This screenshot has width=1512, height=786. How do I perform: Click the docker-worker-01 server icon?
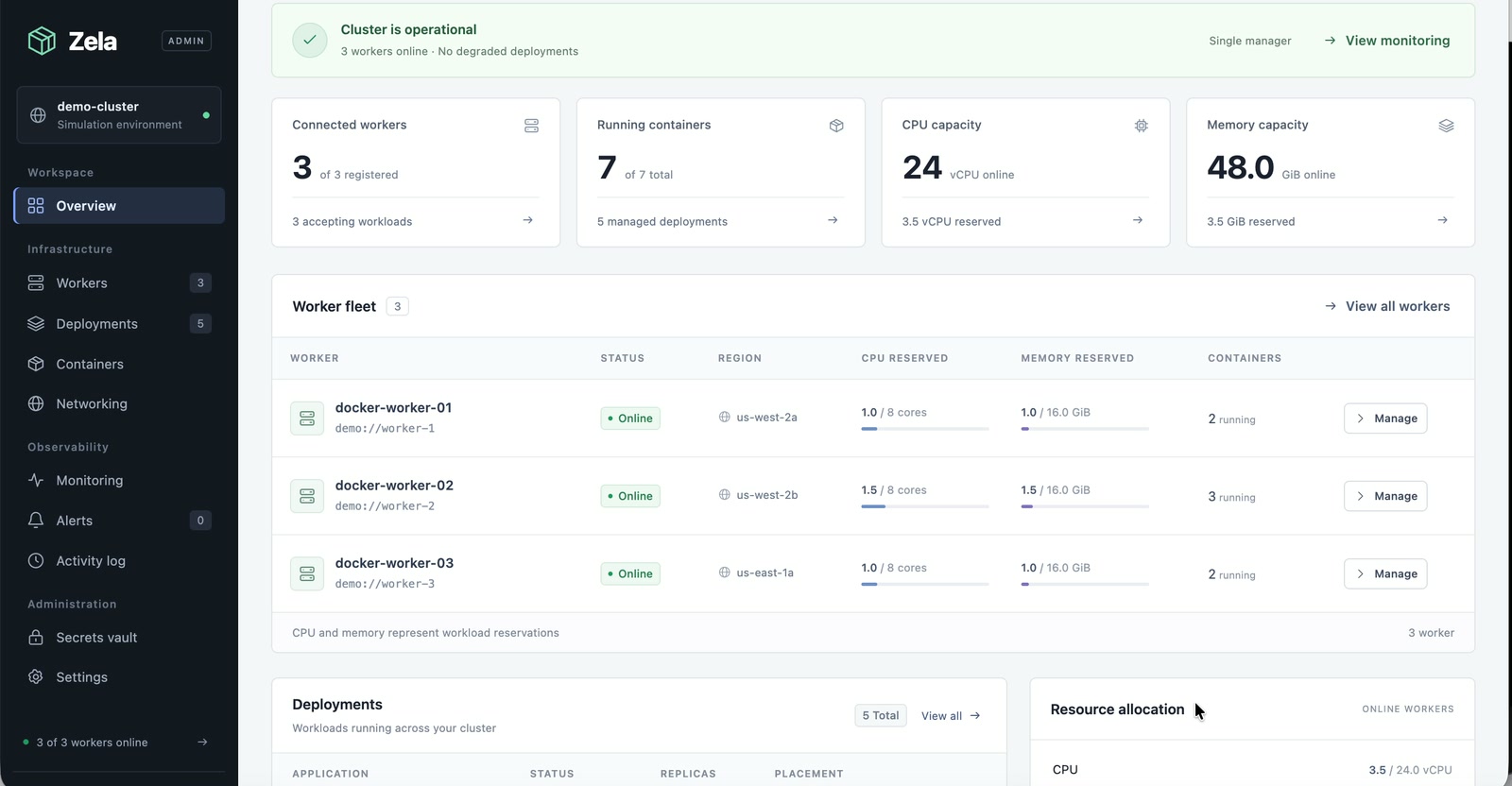point(307,418)
